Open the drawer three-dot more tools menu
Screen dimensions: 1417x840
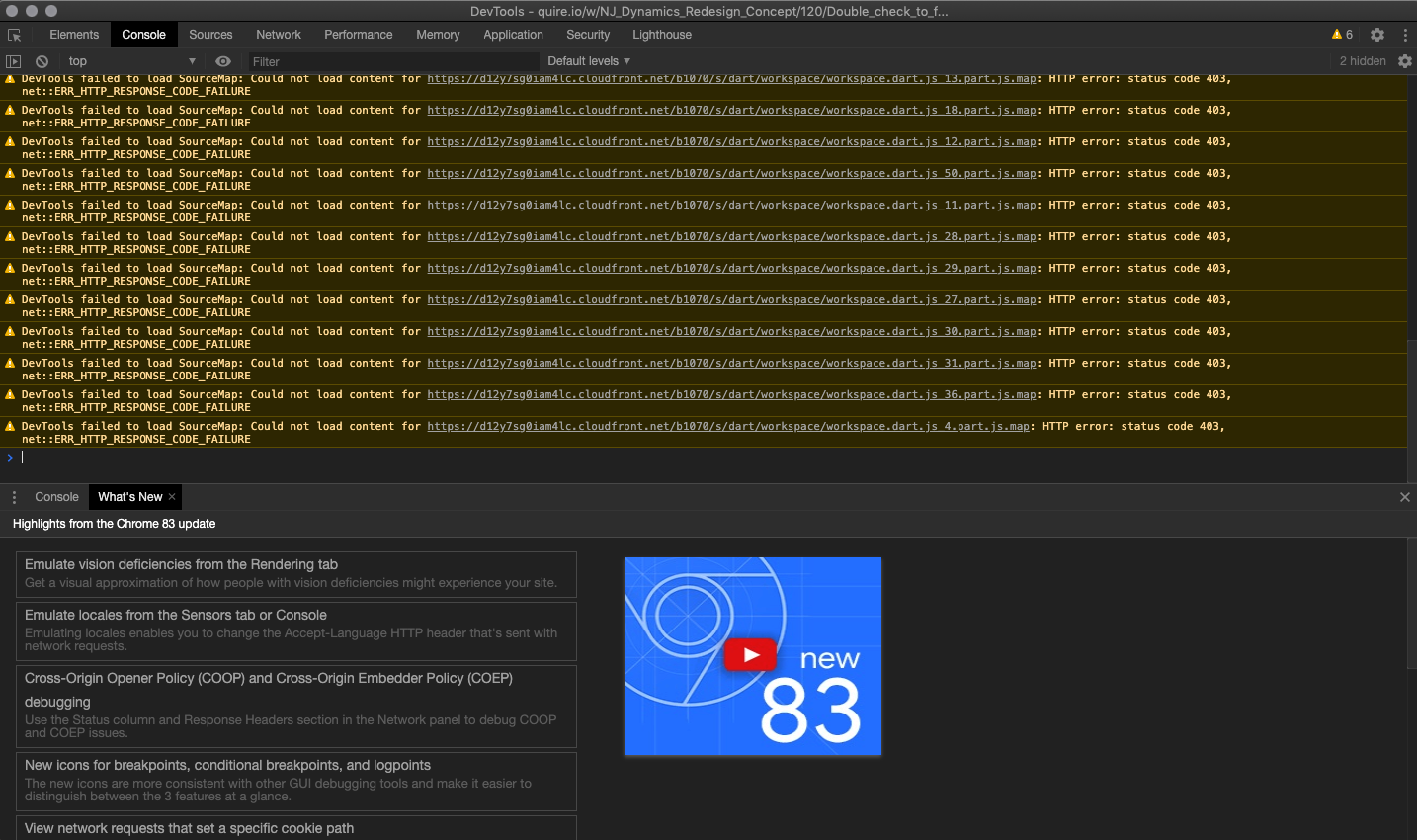pos(14,497)
